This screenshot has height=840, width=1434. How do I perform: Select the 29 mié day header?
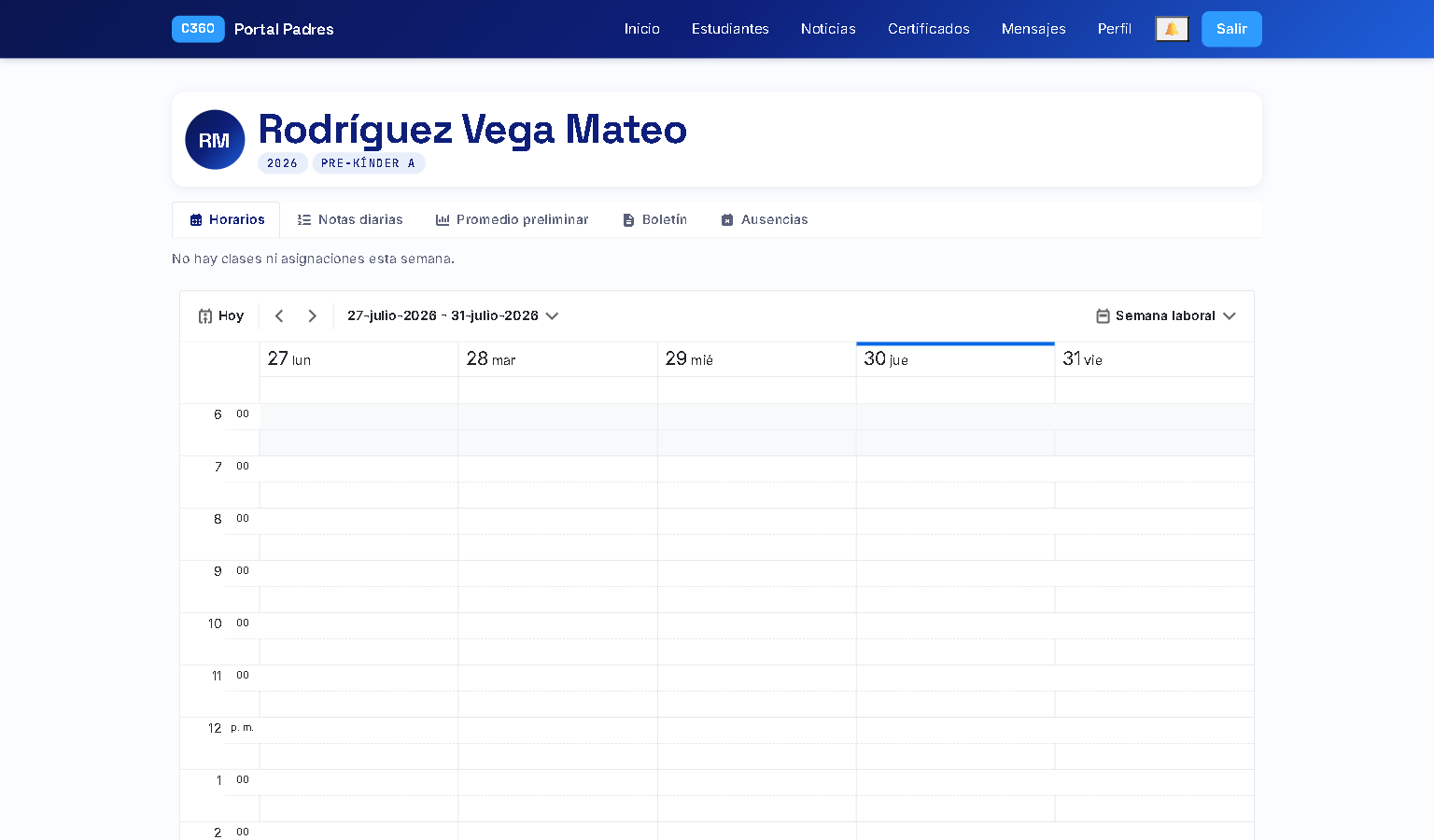[756, 359]
